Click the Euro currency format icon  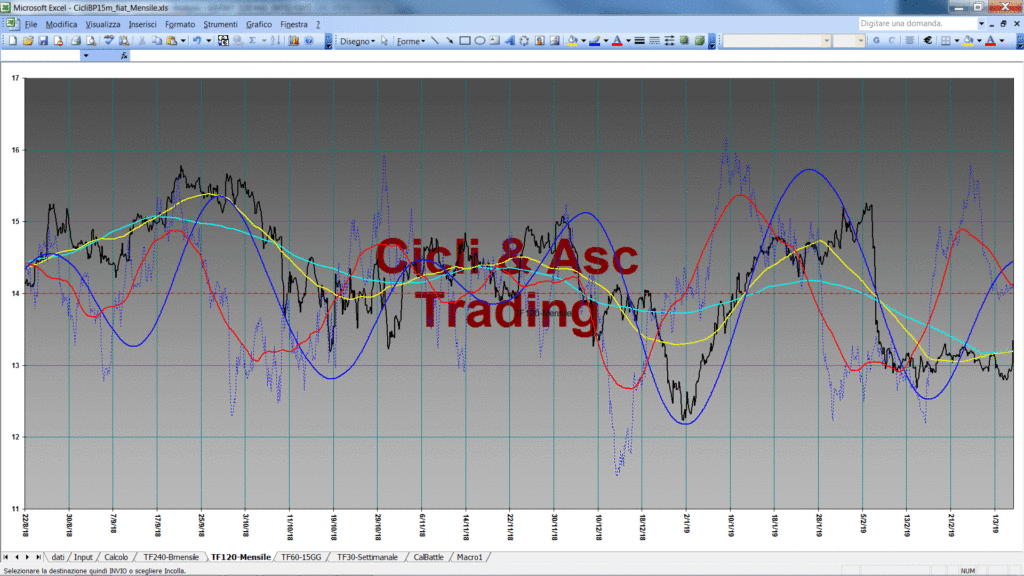pyautogui.click(x=927, y=40)
